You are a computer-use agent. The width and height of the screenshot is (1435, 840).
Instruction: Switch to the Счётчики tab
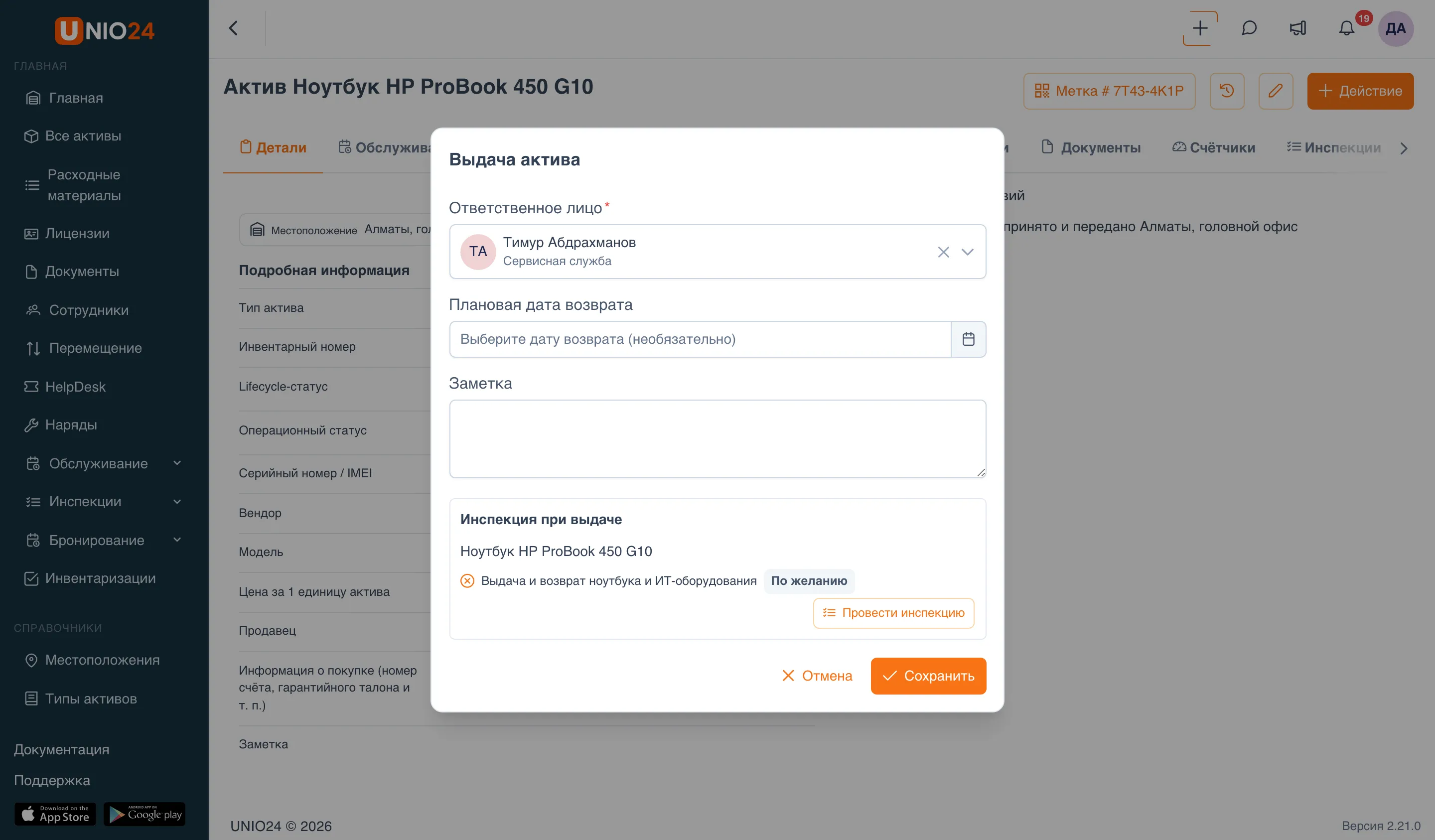(x=1213, y=147)
